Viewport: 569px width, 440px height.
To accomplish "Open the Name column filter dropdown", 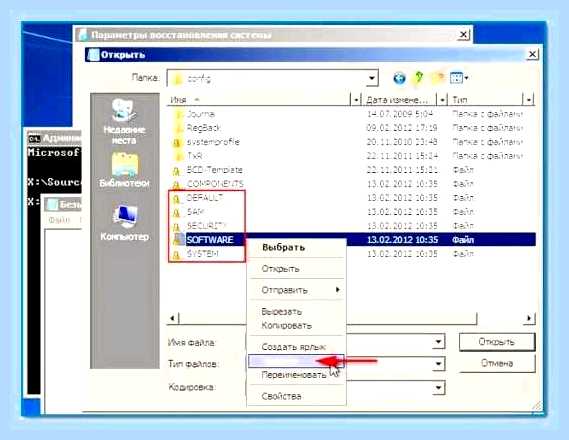I will [x=356, y=99].
